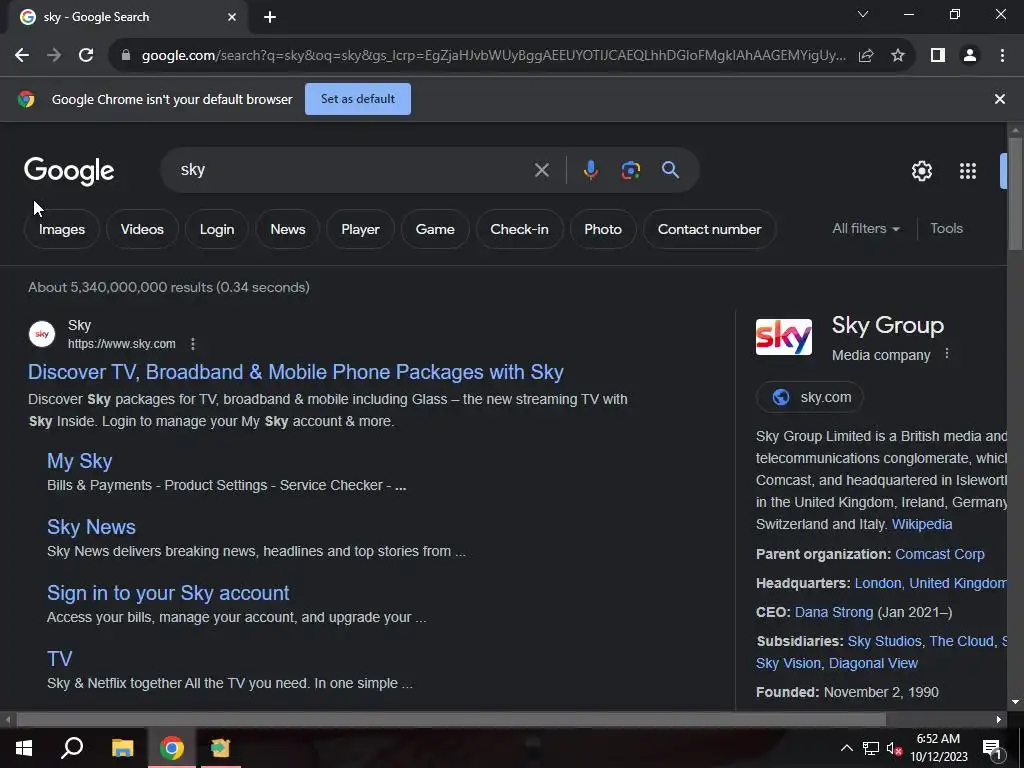Filter results by Videos

(142, 229)
